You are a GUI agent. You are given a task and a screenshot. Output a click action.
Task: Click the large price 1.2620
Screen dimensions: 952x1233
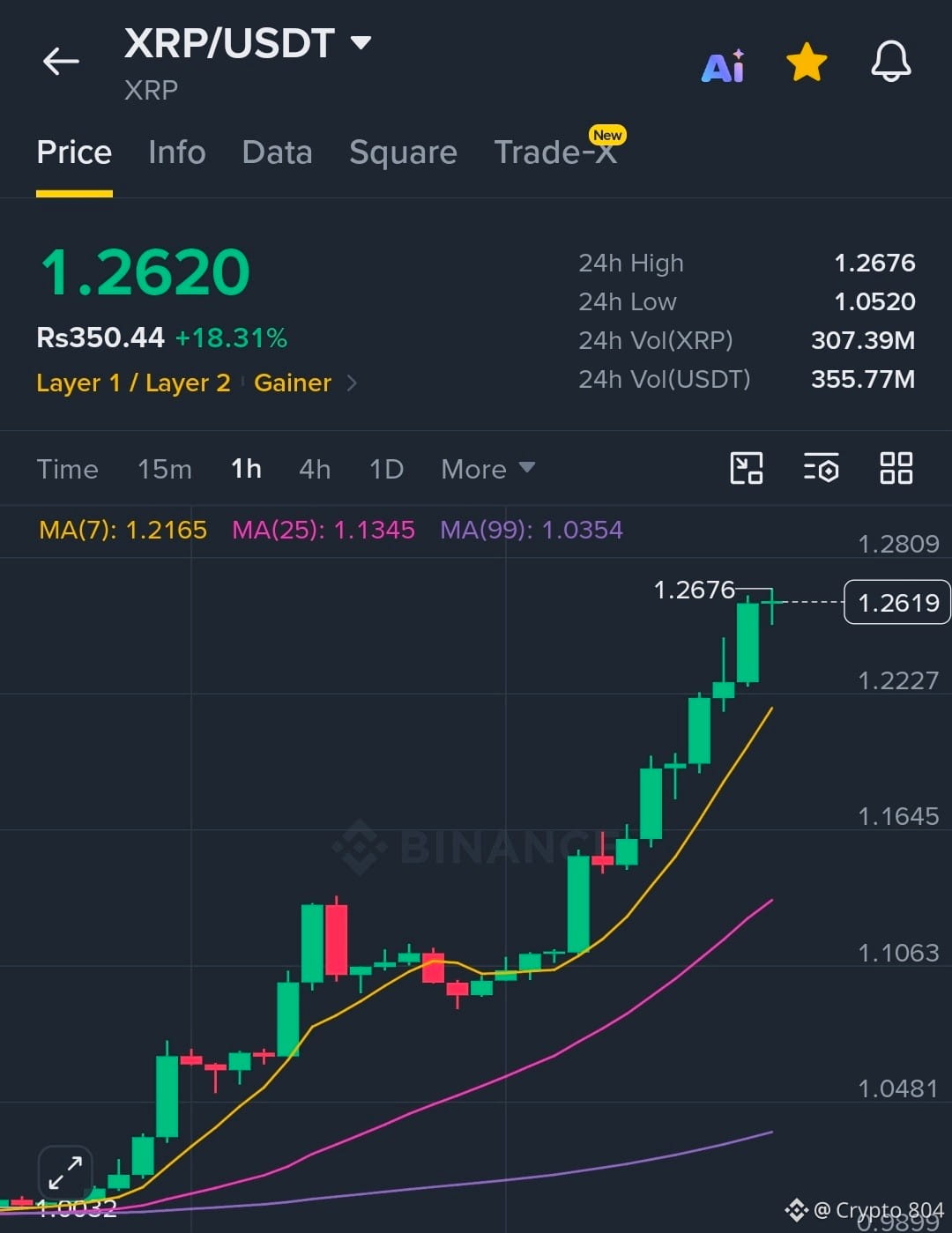click(x=145, y=271)
